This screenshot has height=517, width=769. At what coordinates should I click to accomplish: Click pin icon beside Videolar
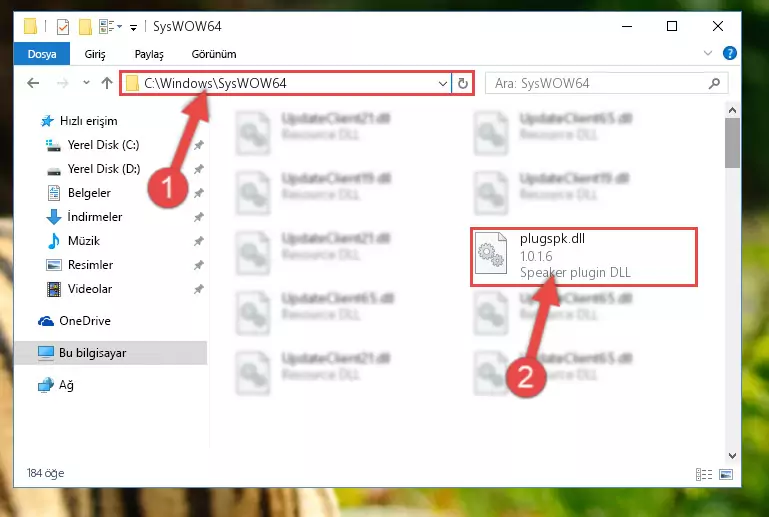pos(199,289)
